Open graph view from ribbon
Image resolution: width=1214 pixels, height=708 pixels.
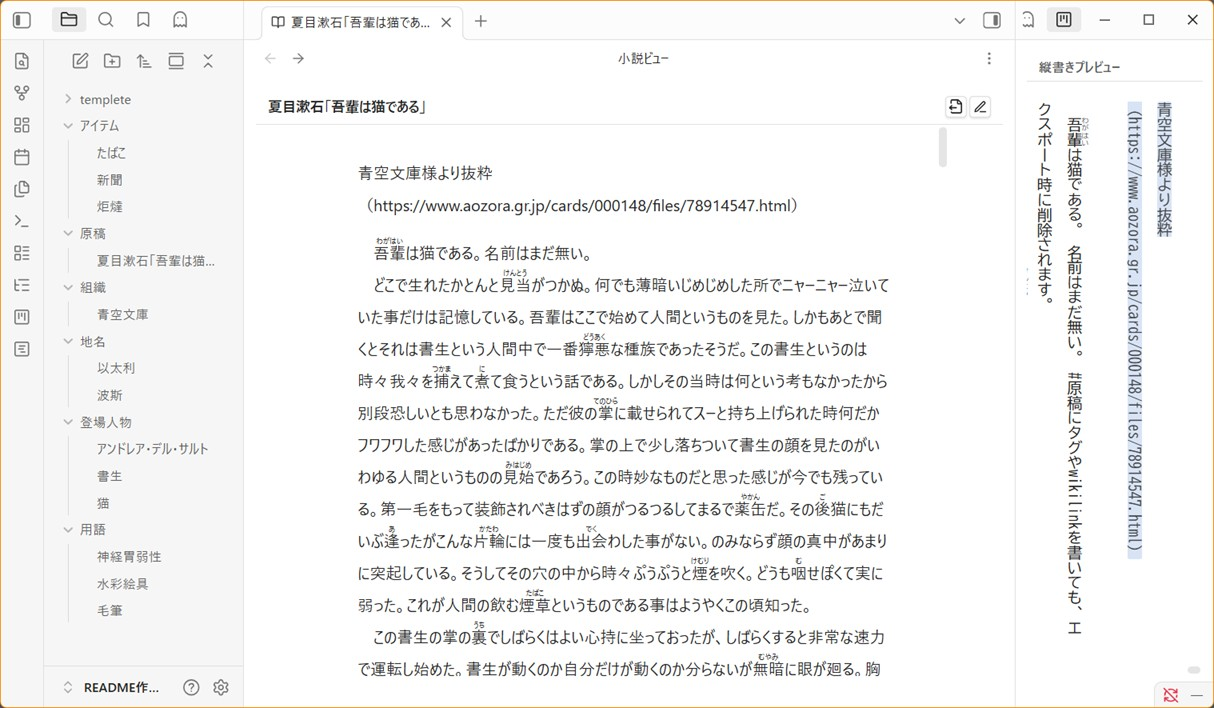tap(21, 93)
